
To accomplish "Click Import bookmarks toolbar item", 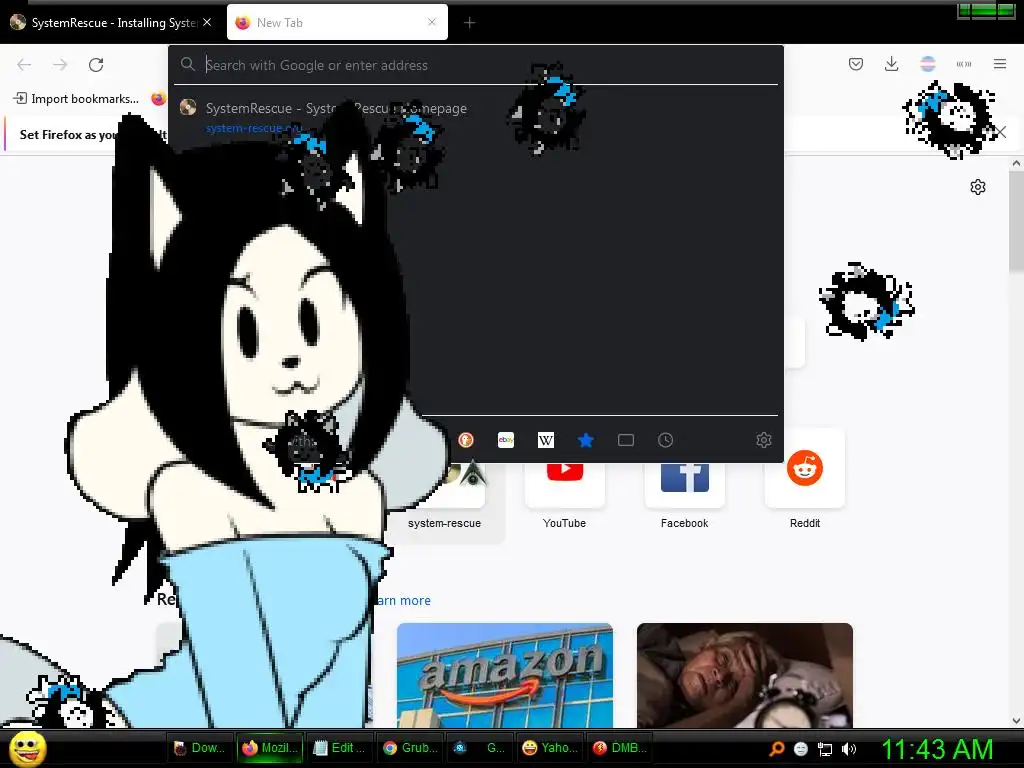I will point(76,99).
